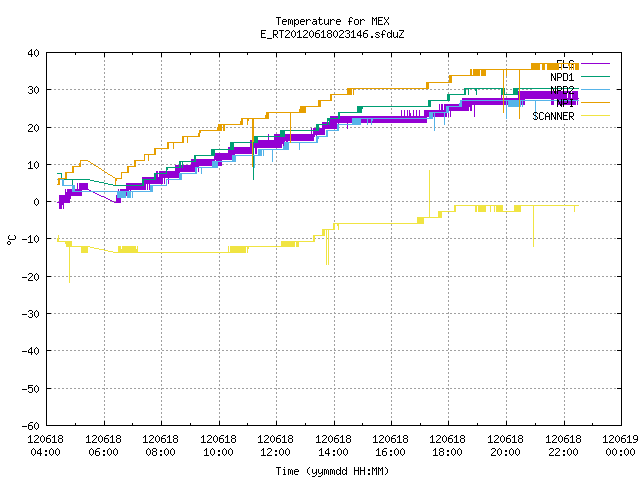The width and height of the screenshot is (640, 480).
Task: Click the yellow SCANNER downward spike near 21:00
Action: [533, 226]
